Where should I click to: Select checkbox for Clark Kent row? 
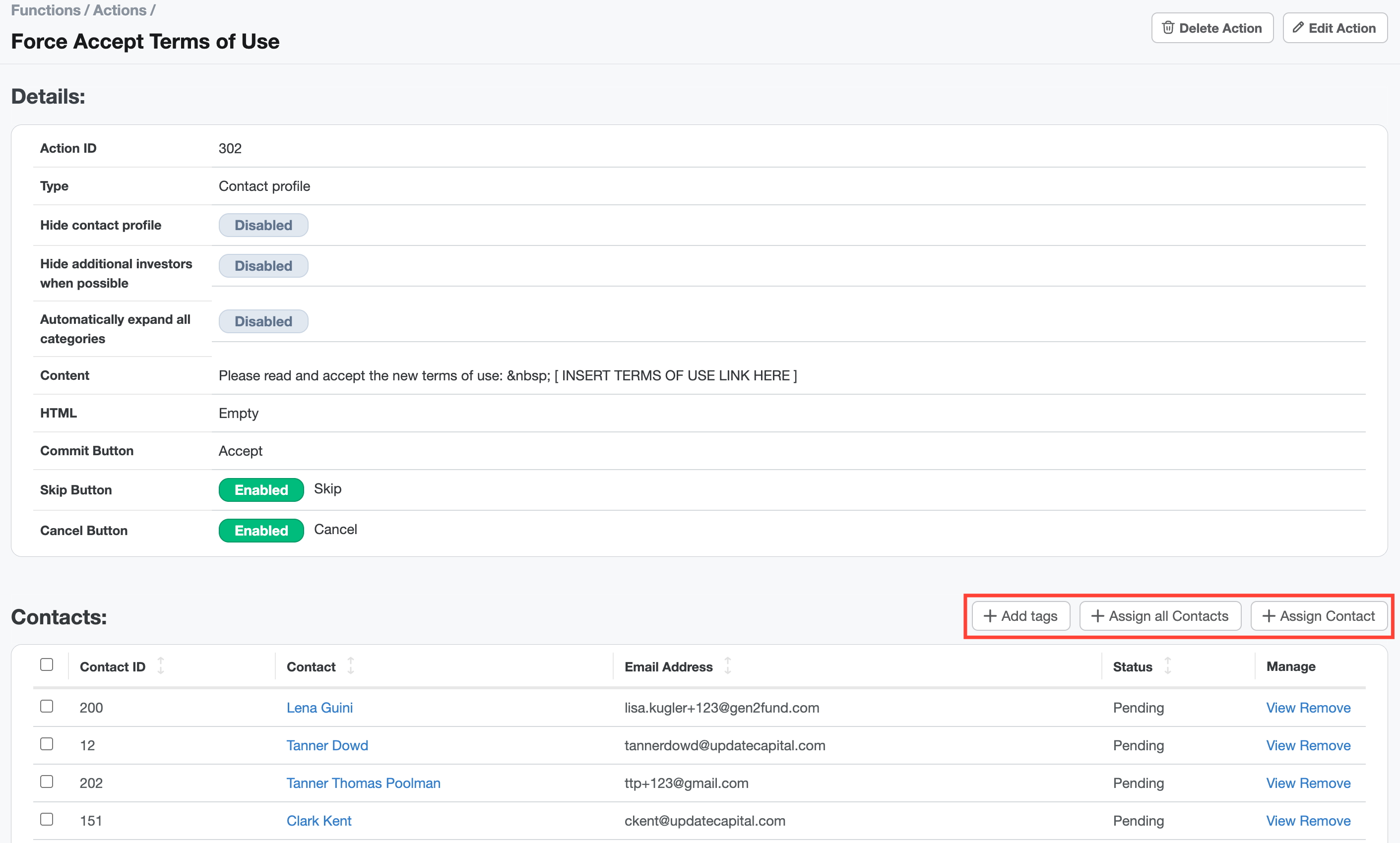(x=47, y=819)
